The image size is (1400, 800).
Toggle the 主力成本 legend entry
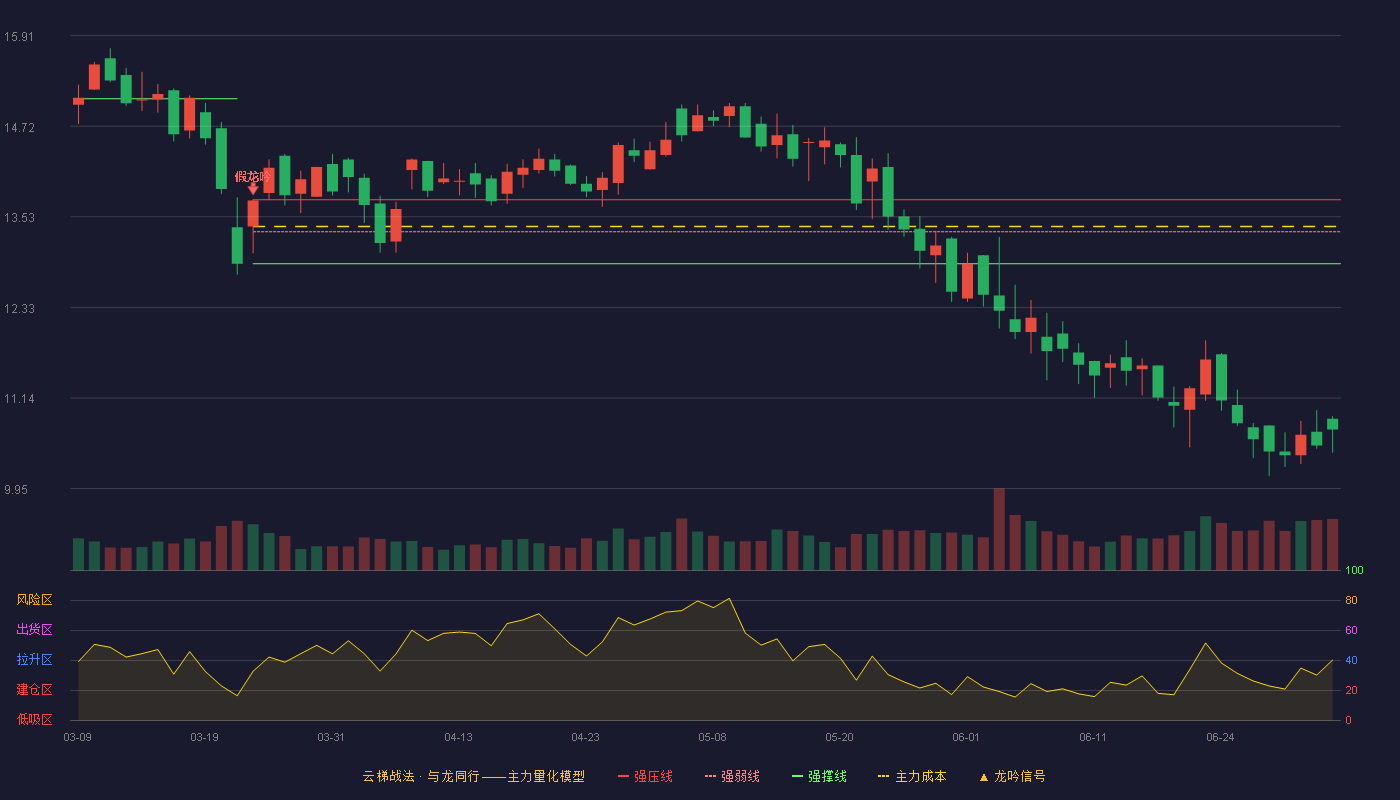(912, 776)
